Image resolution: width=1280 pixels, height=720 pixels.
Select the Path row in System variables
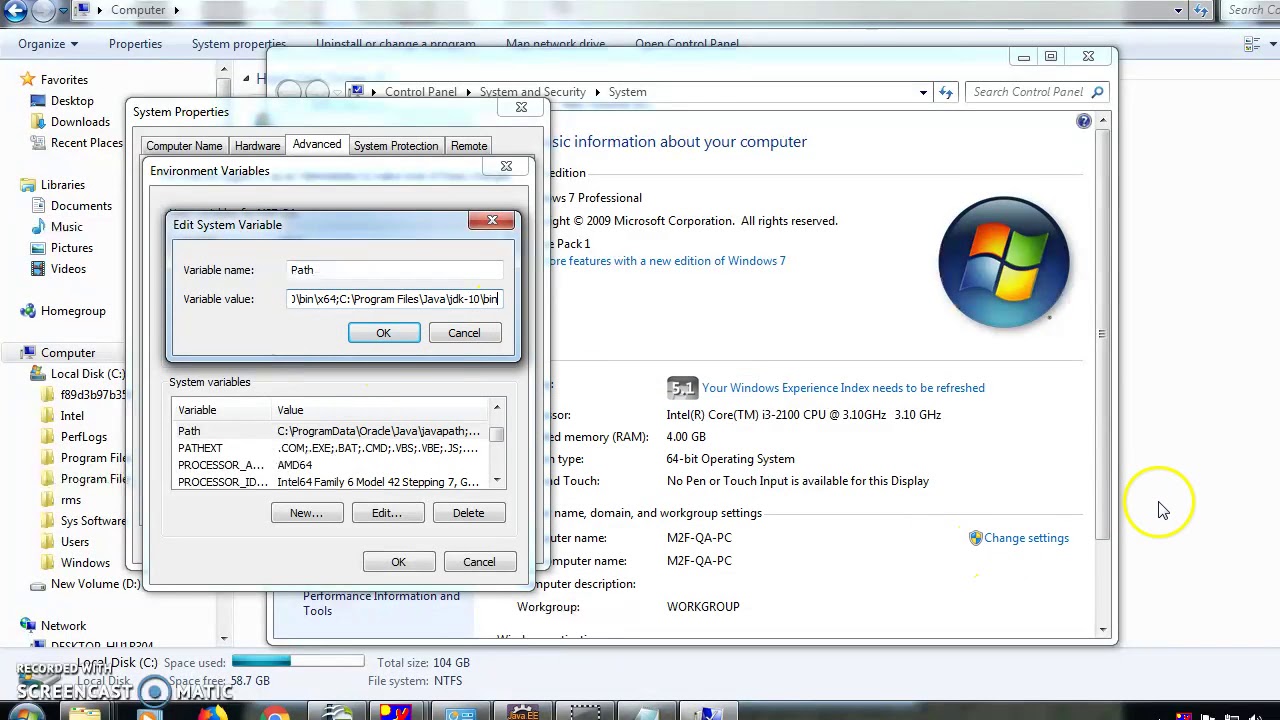pyautogui.click(x=330, y=431)
